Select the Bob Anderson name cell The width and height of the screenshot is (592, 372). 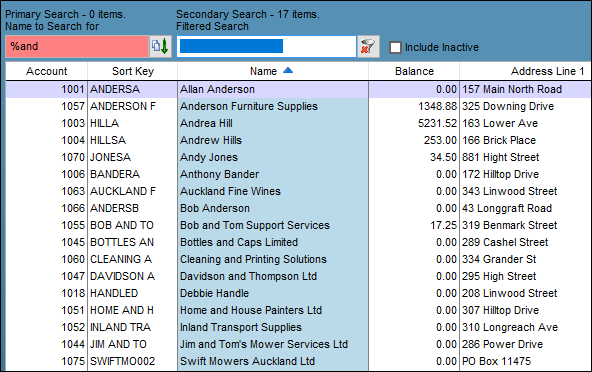tap(215, 208)
